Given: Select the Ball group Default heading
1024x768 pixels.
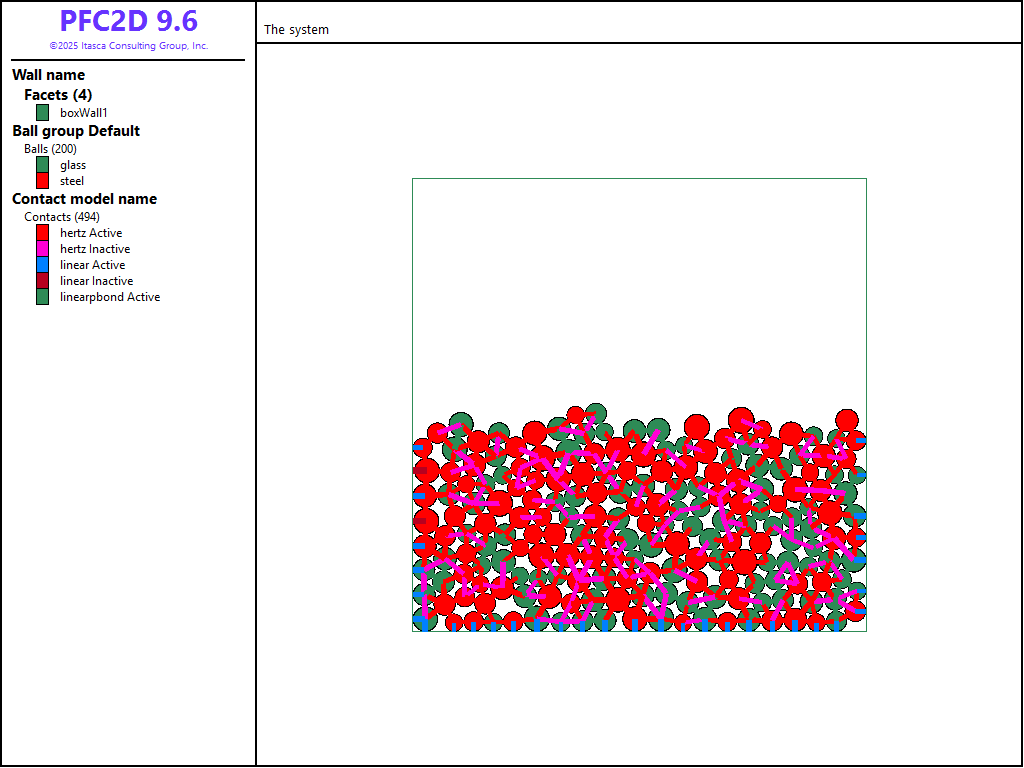Looking at the screenshot, I should click(76, 131).
